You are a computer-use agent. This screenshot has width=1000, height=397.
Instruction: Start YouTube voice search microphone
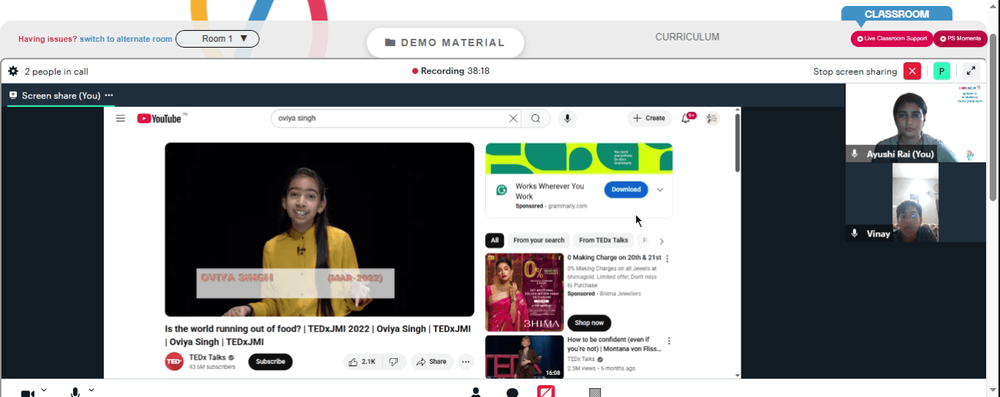[x=567, y=118]
